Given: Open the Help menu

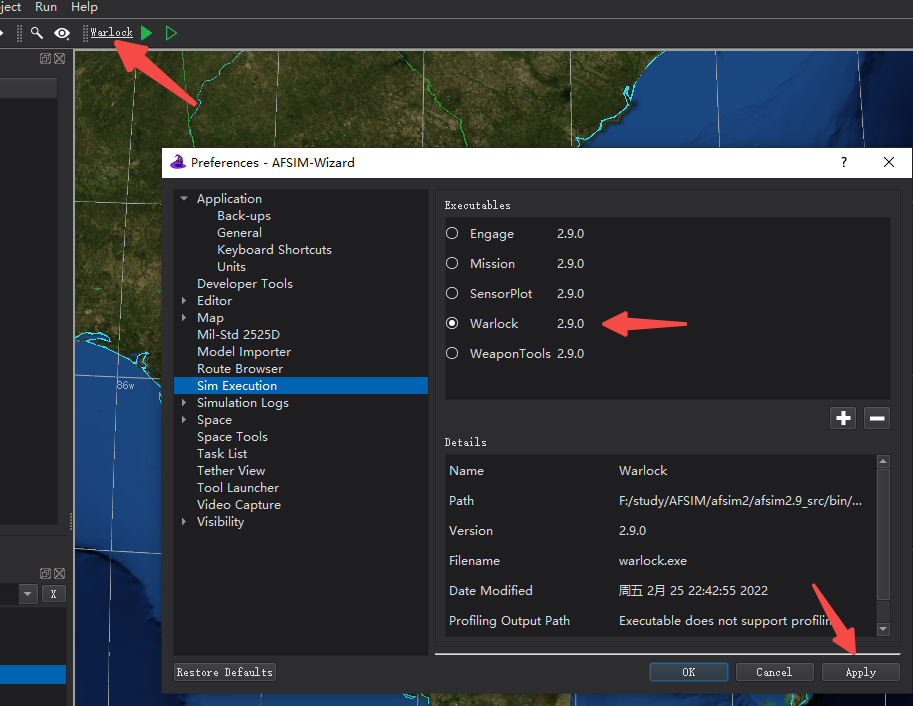Looking at the screenshot, I should (84, 7).
